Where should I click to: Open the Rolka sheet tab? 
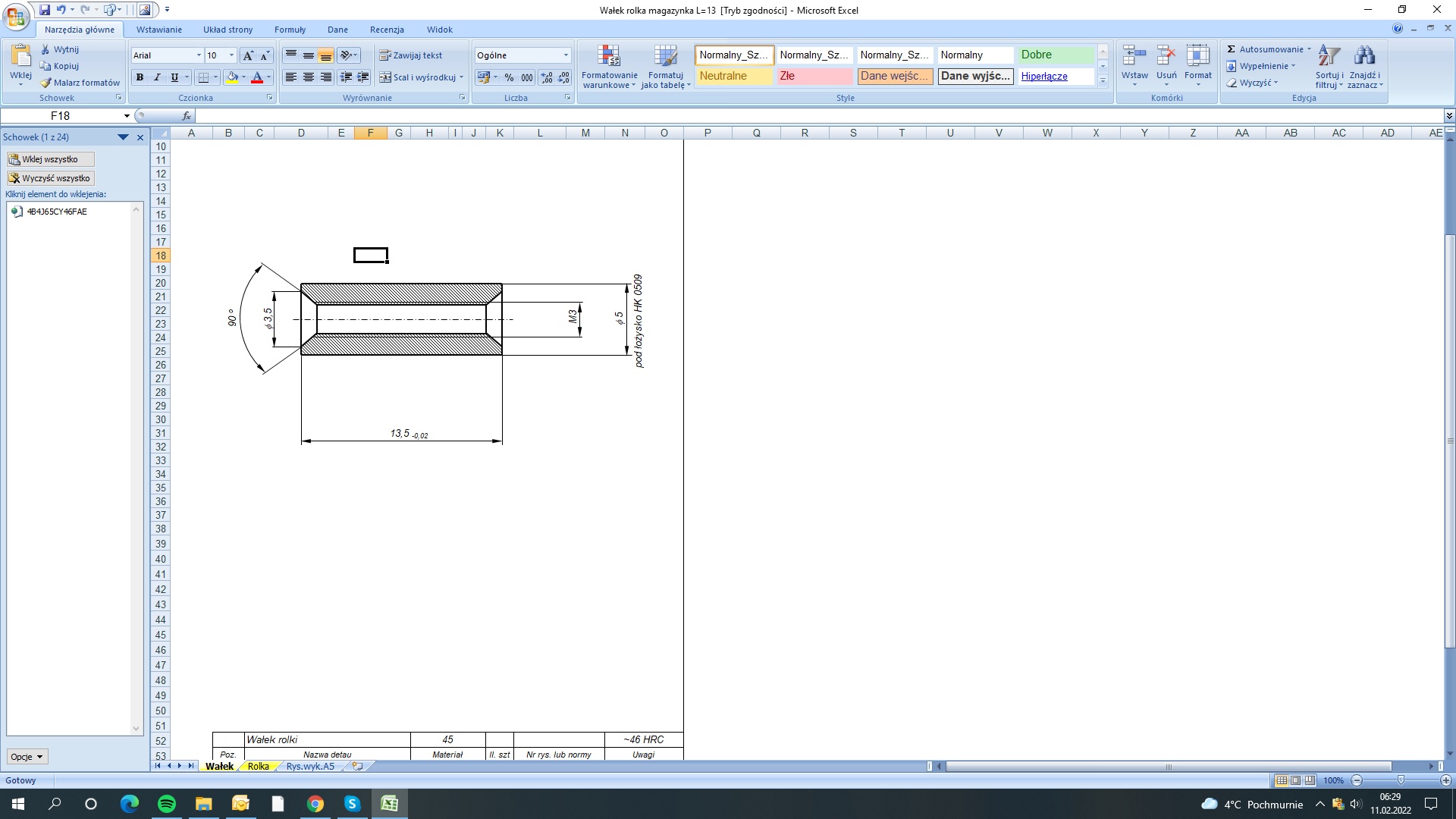(258, 767)
